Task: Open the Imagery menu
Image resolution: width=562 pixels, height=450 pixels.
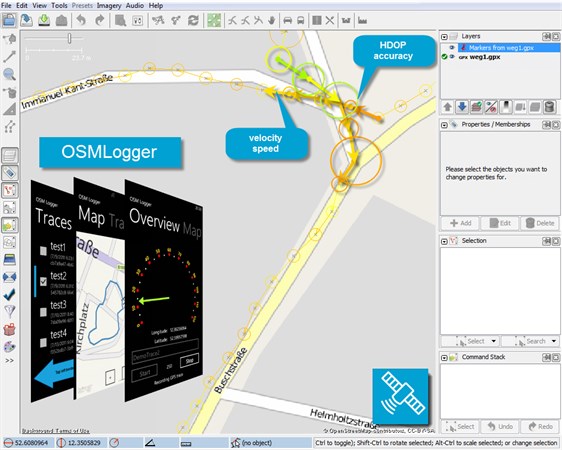Action: click(x=109, y=5)
